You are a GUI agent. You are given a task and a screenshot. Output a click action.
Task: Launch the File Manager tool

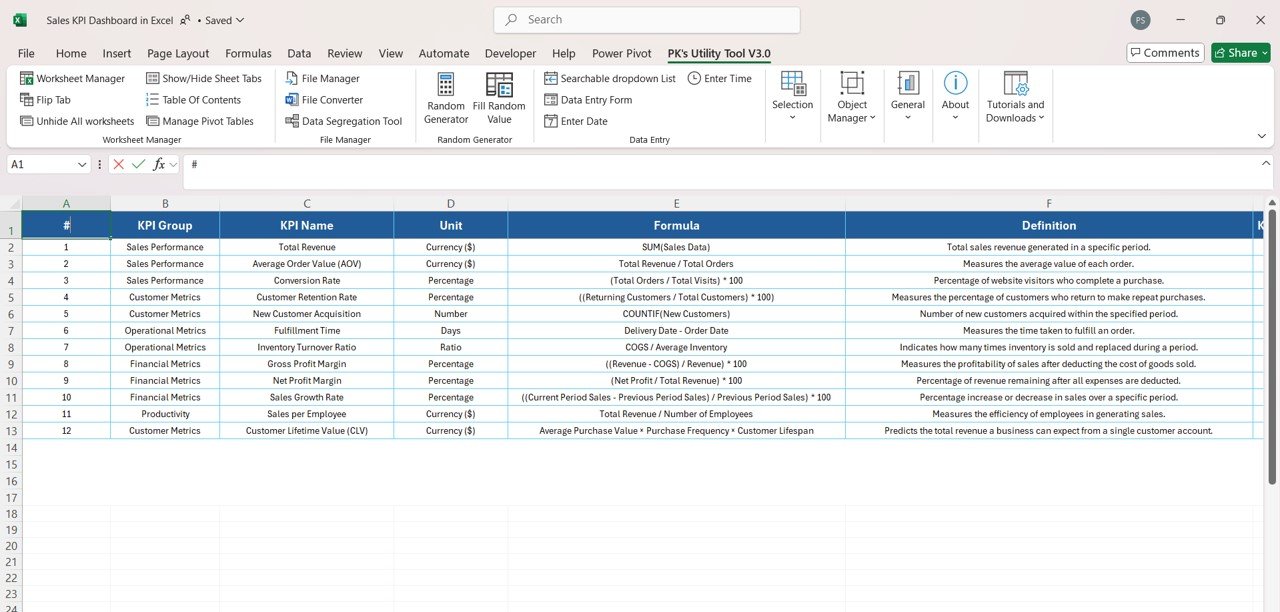[x=322, y=78]
